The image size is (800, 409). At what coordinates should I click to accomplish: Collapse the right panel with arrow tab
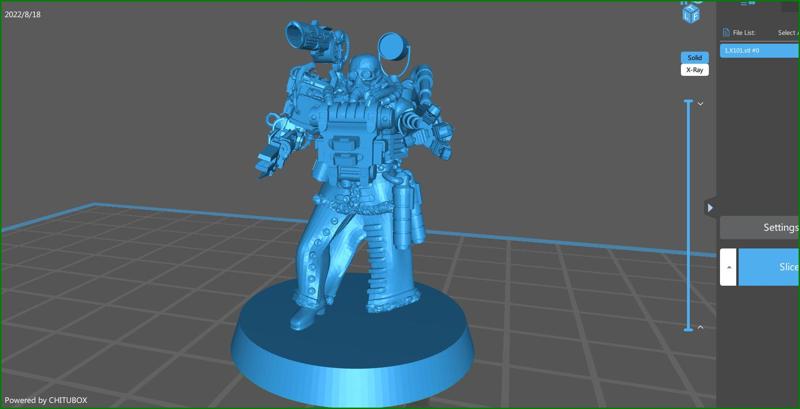(710, 208)
